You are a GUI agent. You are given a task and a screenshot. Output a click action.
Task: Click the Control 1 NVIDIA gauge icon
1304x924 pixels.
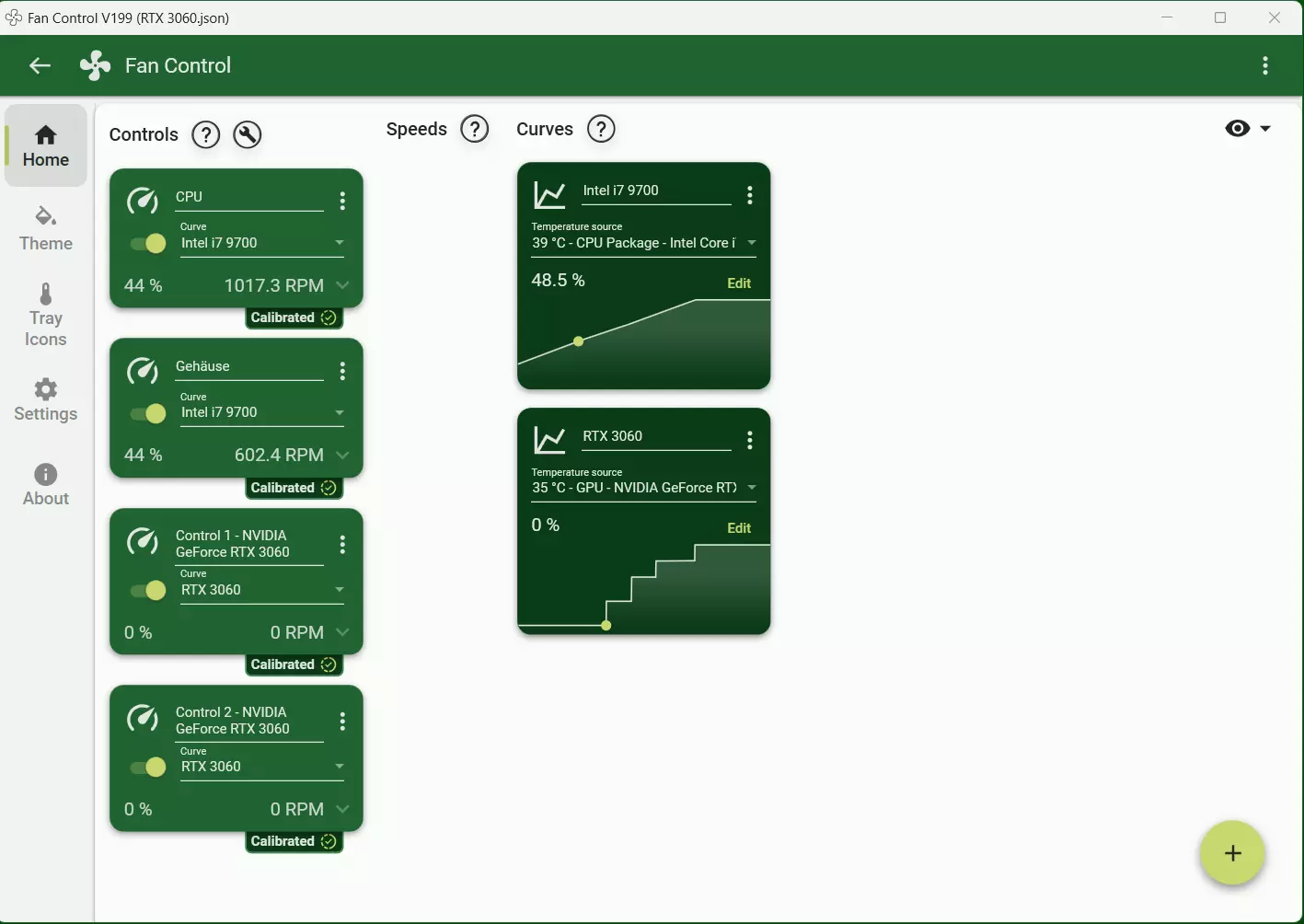point(142,541)
